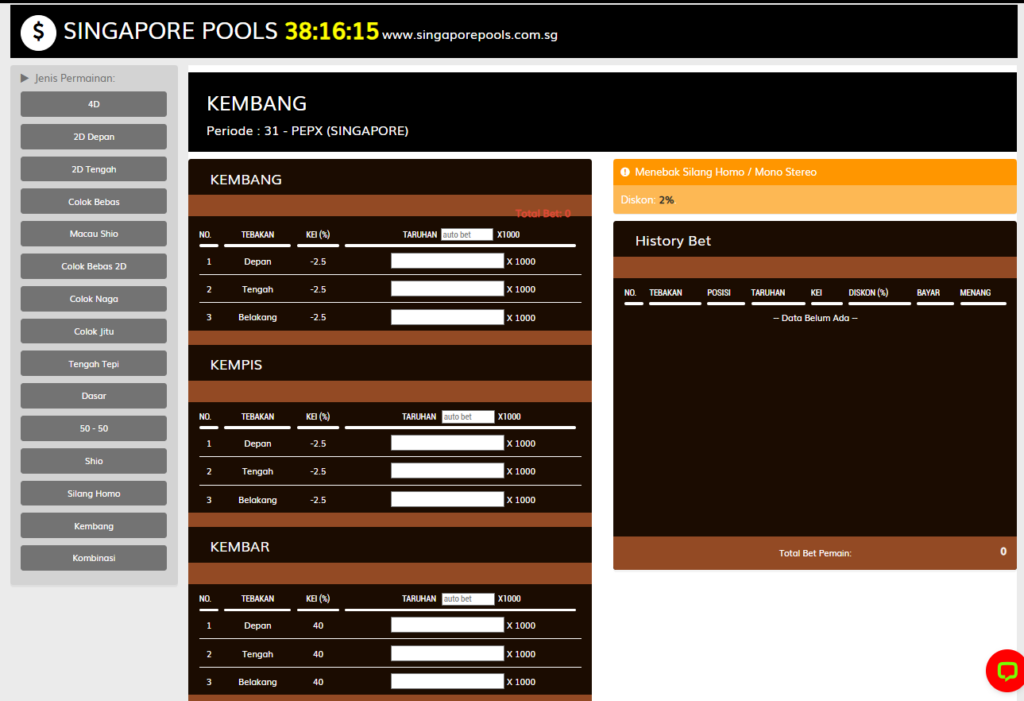The image size is (1024, 701).
Task: Choose the Colok Naga game
Action: coord(93,299)
